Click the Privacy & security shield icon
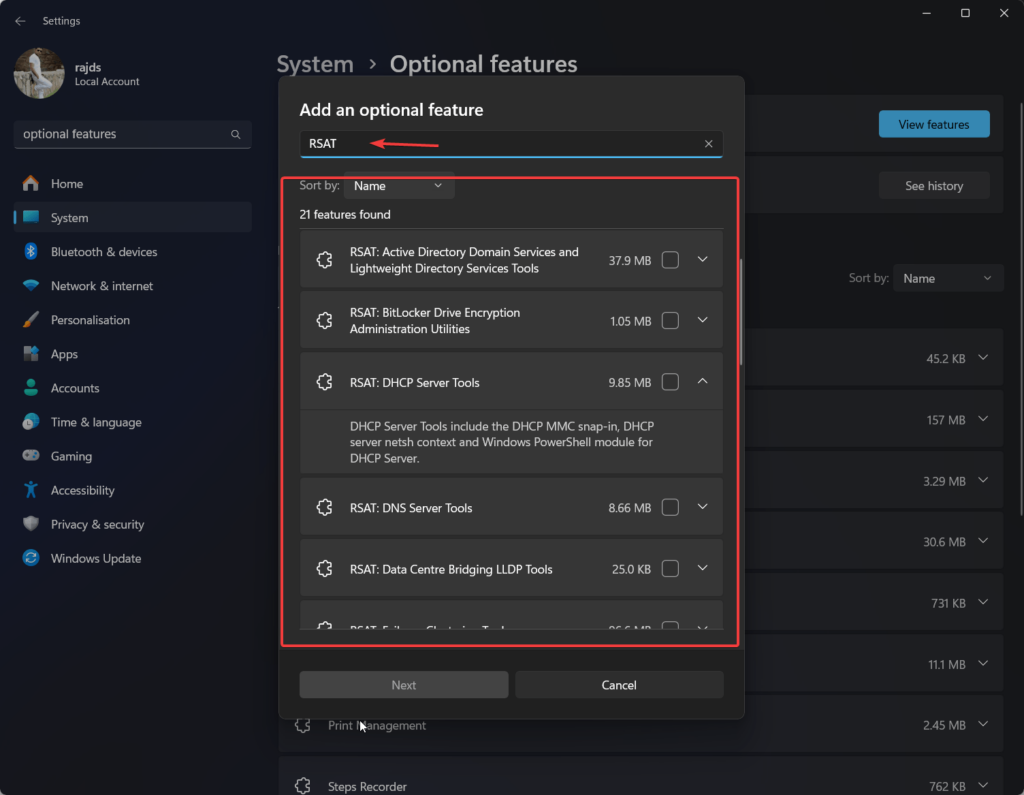This screenshot has width=1024, height=795. click(x=31, y=523)
